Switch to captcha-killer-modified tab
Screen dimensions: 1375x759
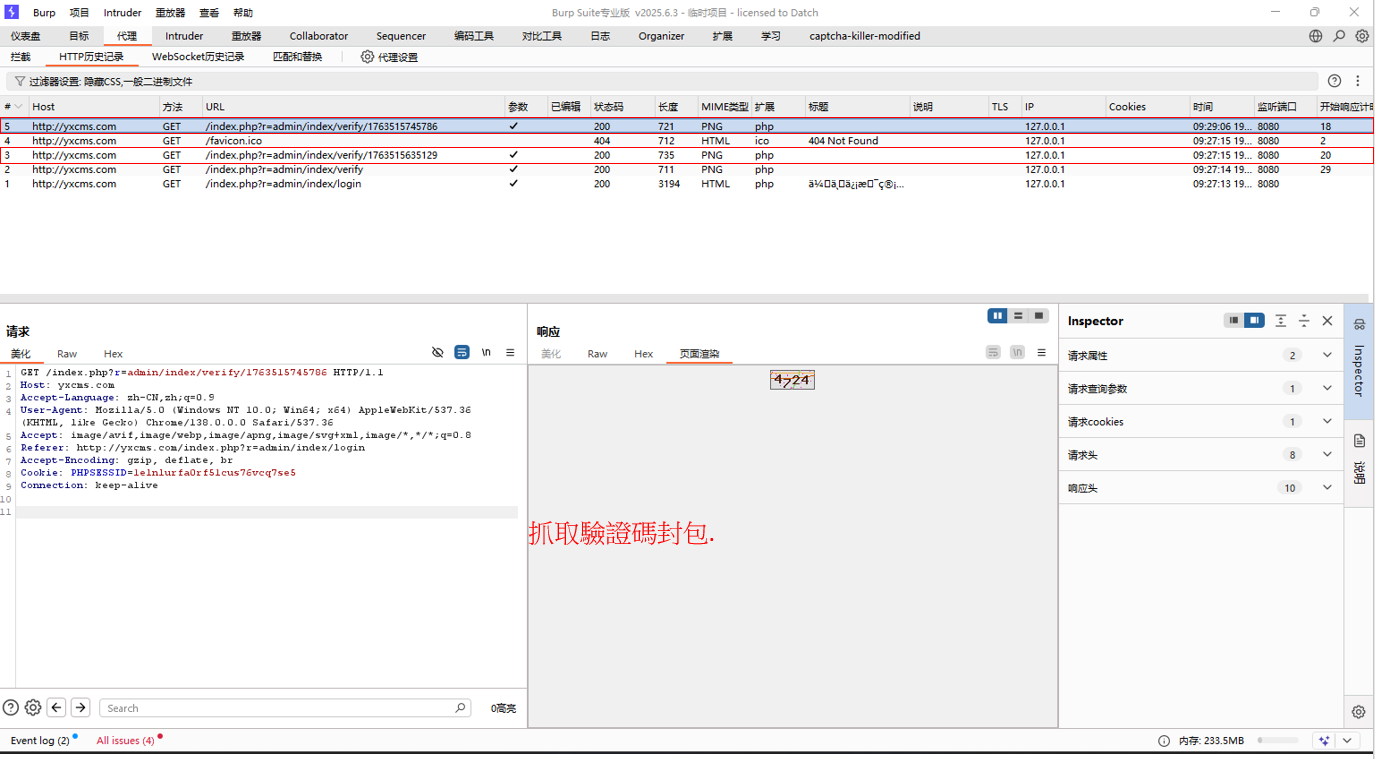[864, 36]
